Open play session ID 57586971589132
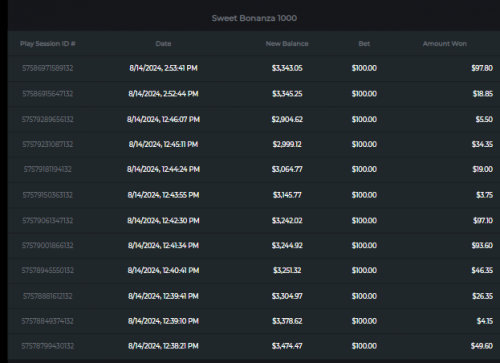 48,68
